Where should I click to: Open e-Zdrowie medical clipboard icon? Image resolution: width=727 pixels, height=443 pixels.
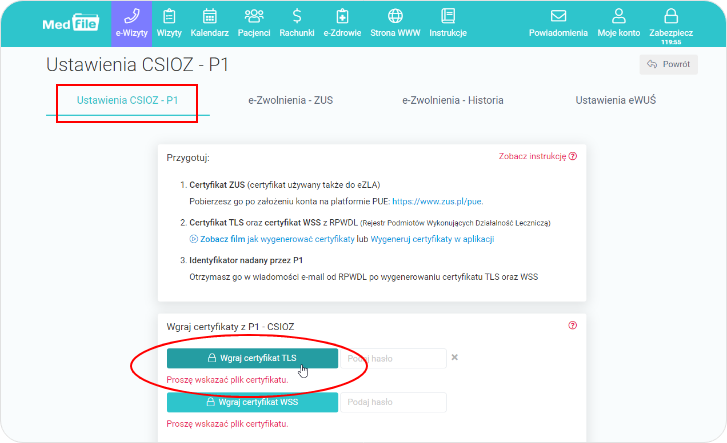[342, 17]
